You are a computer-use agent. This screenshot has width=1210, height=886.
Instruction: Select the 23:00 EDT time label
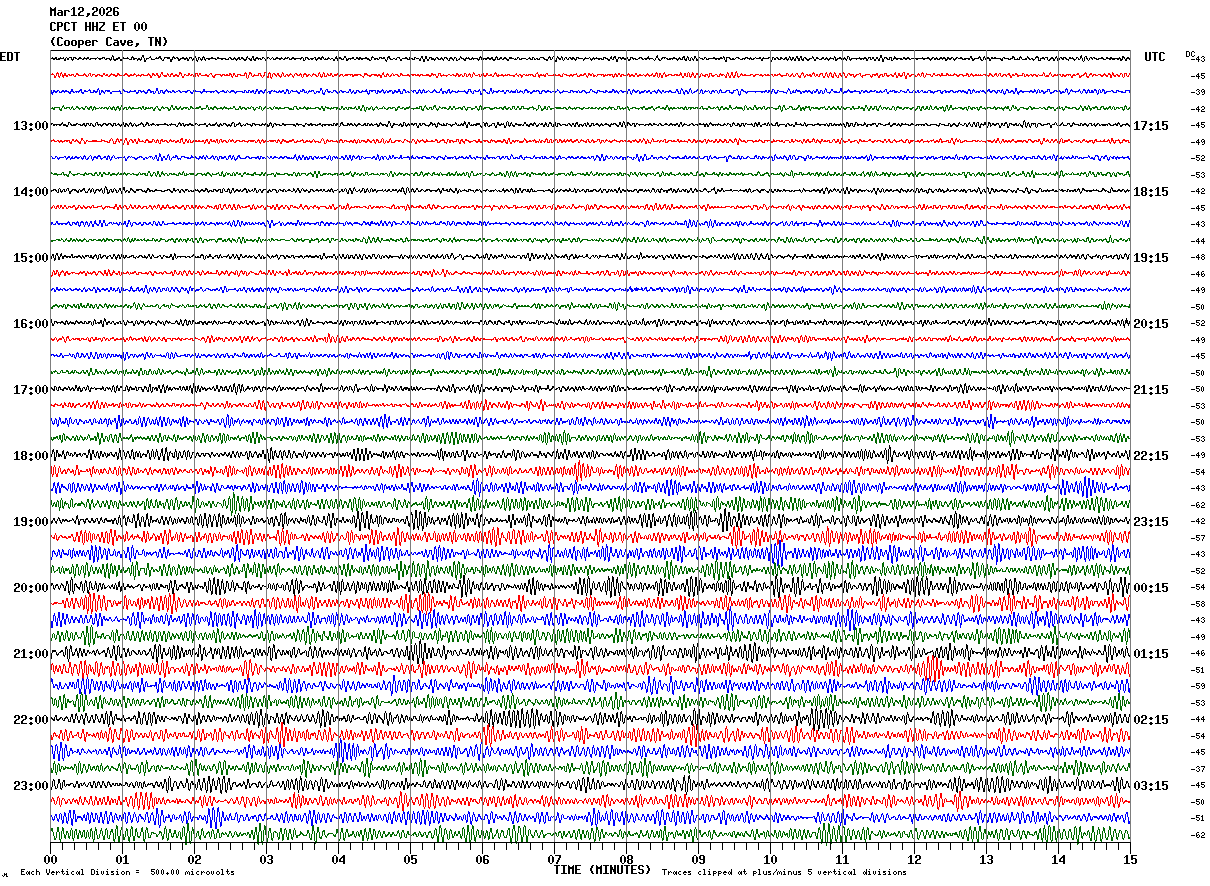[30, 786]
